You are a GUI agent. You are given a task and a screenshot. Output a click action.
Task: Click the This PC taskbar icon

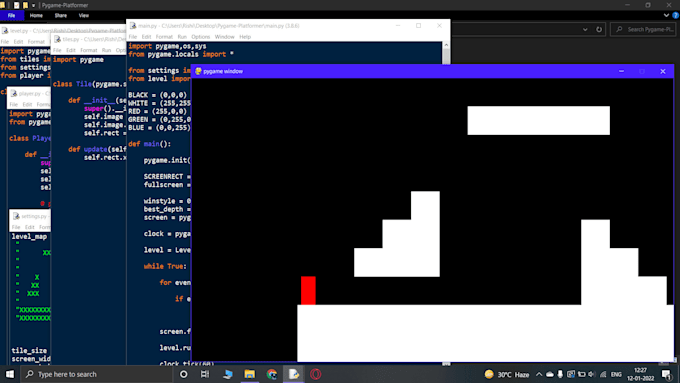coord(228,374)
